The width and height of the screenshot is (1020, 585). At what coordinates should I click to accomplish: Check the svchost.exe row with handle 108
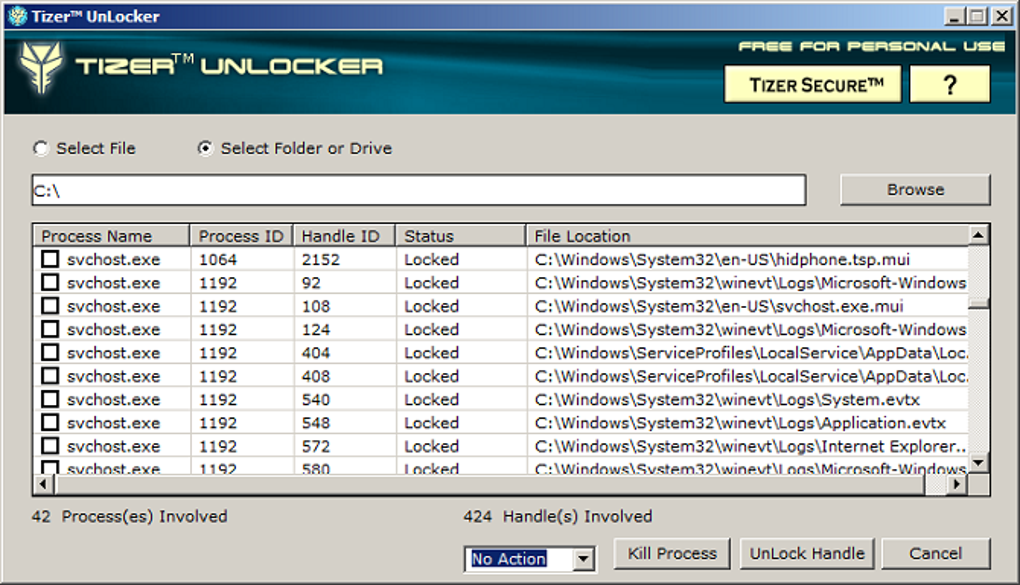point(50,306)
